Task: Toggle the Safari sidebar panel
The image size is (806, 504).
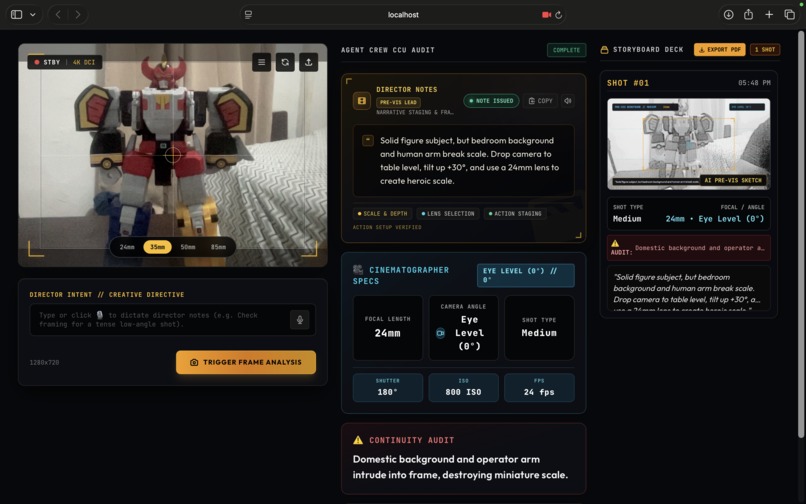Action: click(16, 14)
